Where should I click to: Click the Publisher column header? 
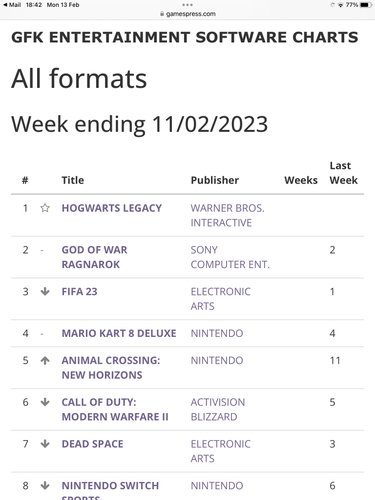coord(215,180)
